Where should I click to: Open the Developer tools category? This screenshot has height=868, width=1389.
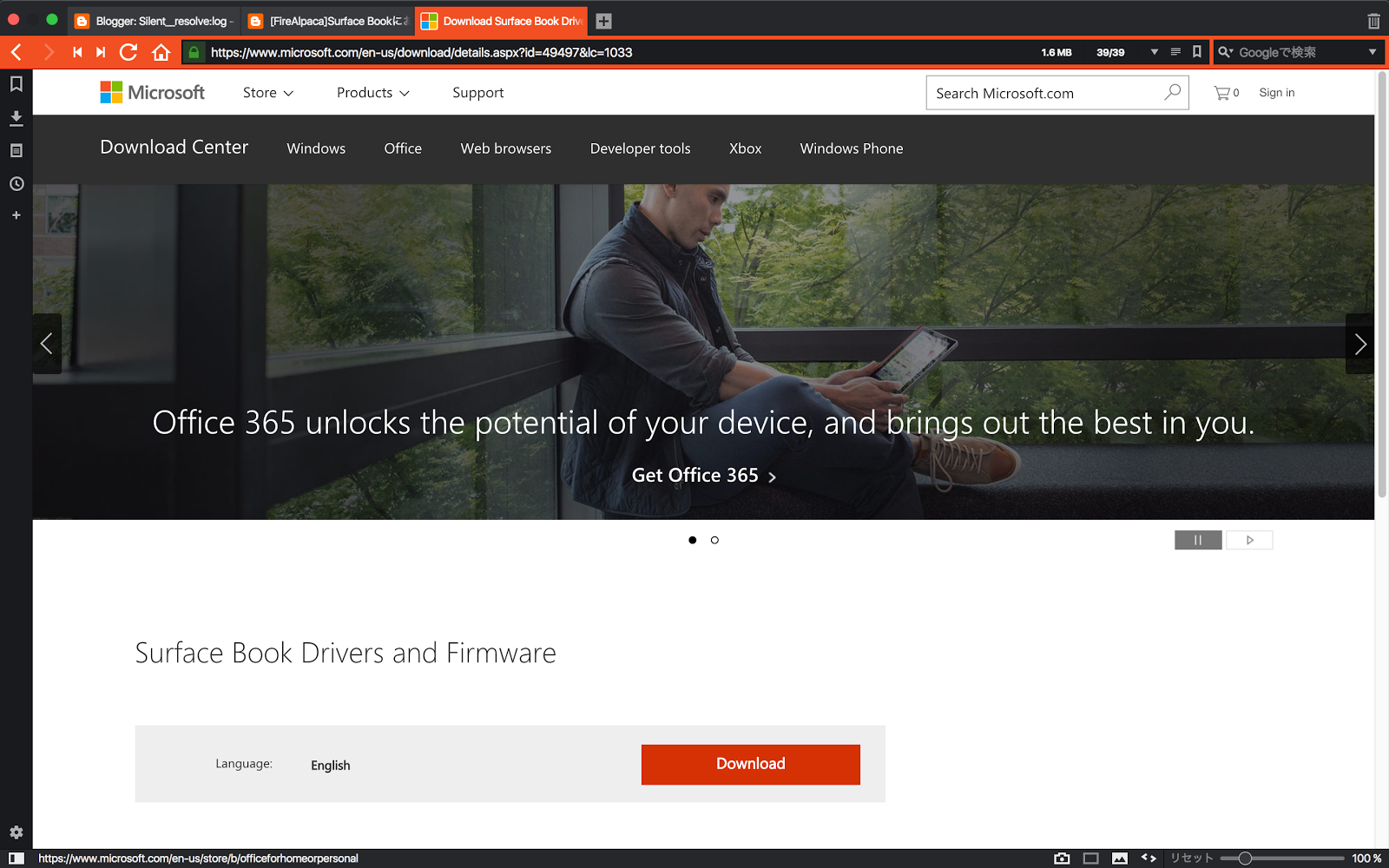pyautogui.click(x=641, y=148)
